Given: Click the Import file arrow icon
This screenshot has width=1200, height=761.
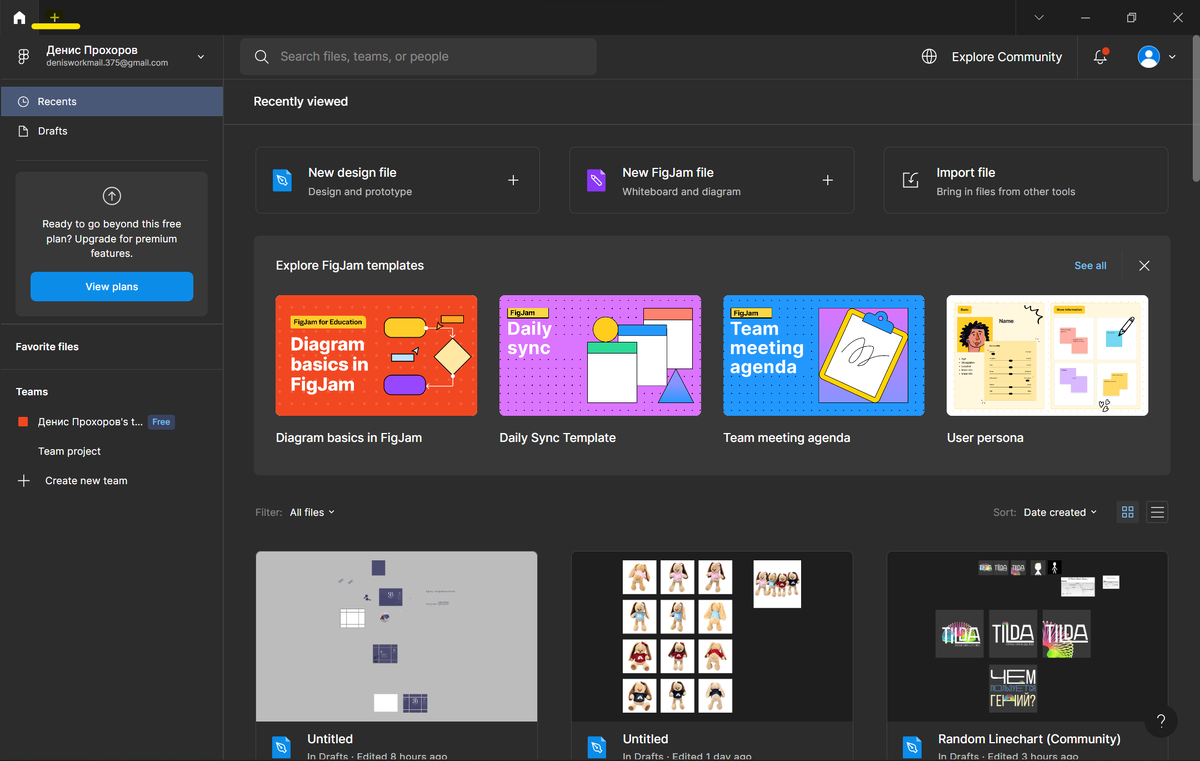Looking at the screenshot, I should click(x=911, y=180).
